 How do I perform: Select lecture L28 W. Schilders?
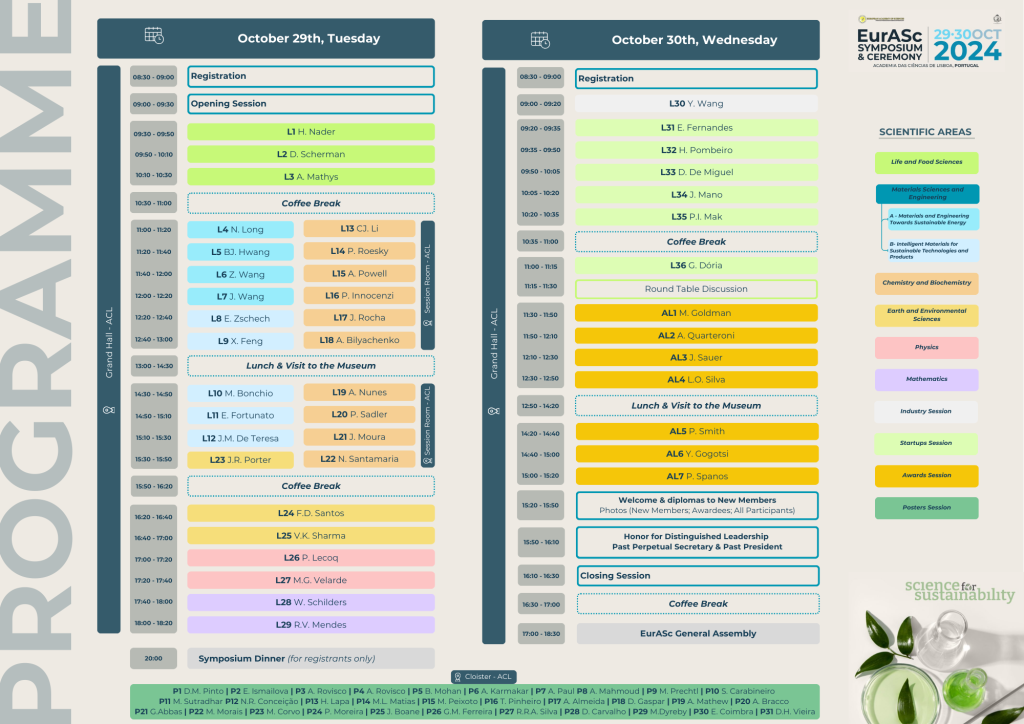311,602
